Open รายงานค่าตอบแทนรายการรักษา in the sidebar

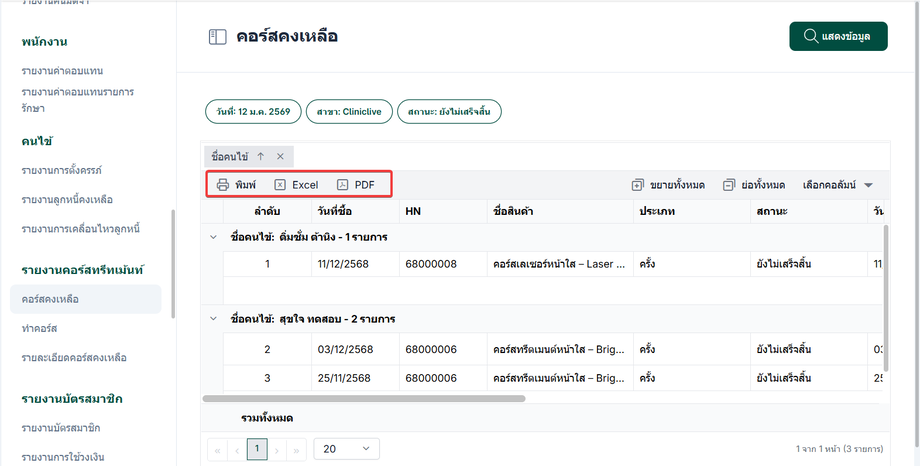[78, 100]
